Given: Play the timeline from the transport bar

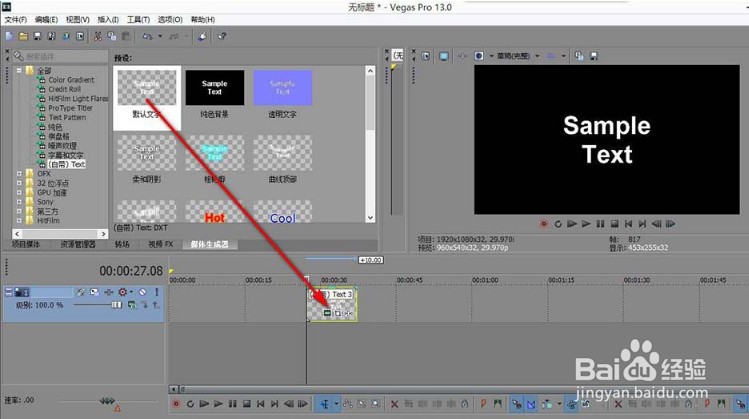Looking at the screenshot, I should click(x=218, y=404).
